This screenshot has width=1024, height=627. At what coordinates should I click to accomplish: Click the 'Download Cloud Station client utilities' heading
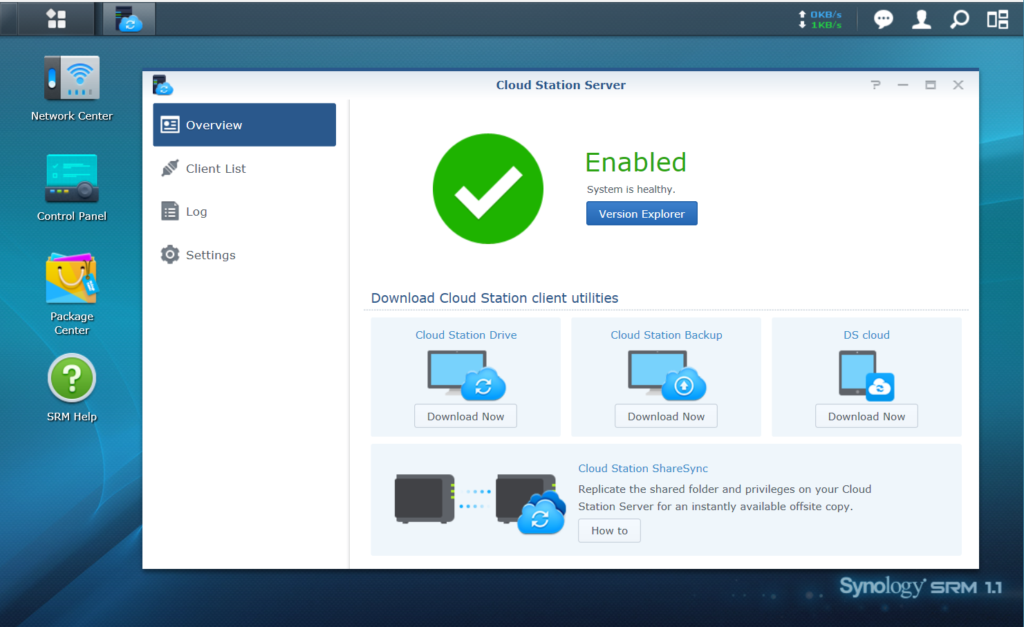[x=494, y=298]
